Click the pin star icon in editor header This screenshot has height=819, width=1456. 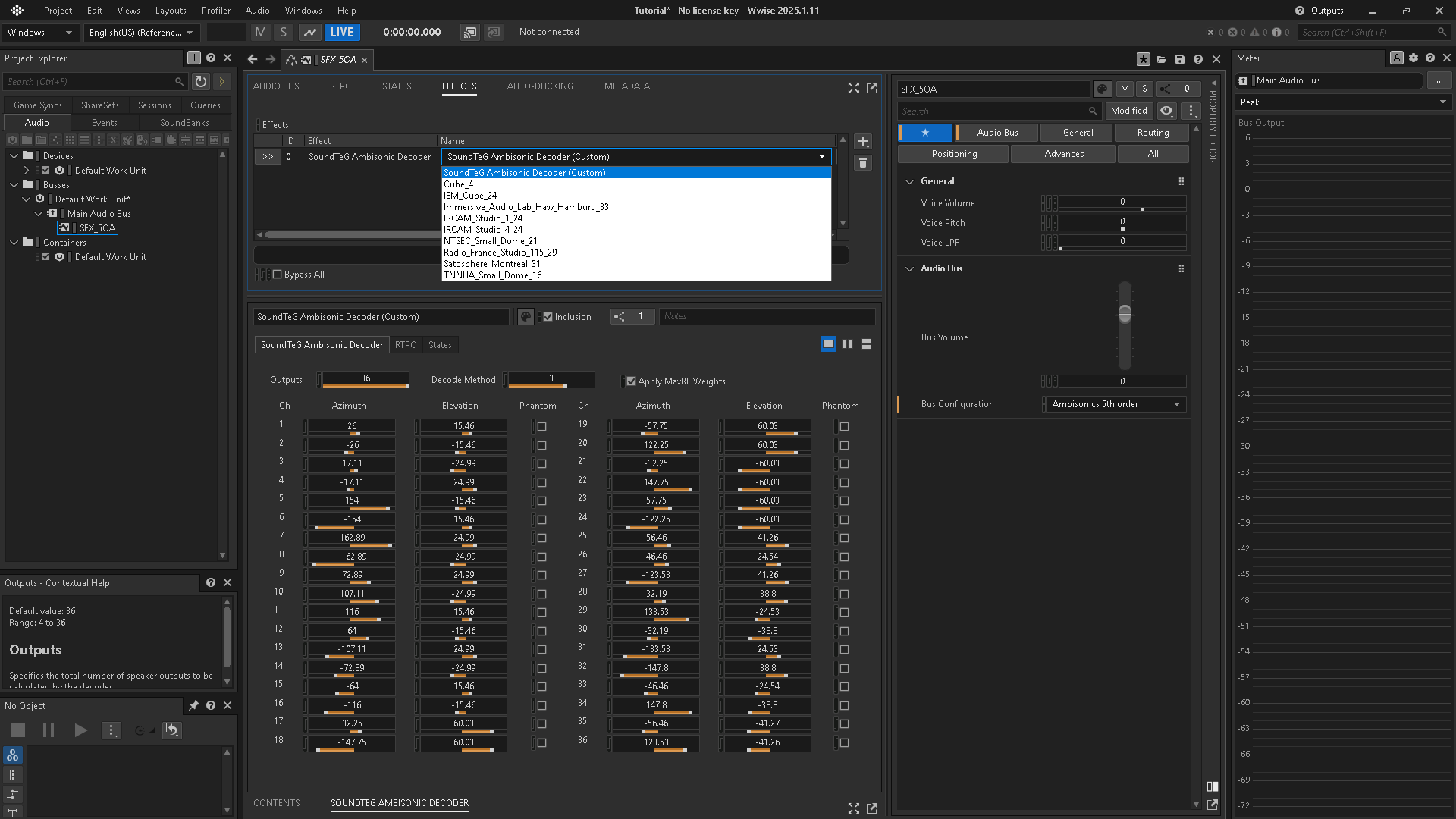[x=1144, y=59]
